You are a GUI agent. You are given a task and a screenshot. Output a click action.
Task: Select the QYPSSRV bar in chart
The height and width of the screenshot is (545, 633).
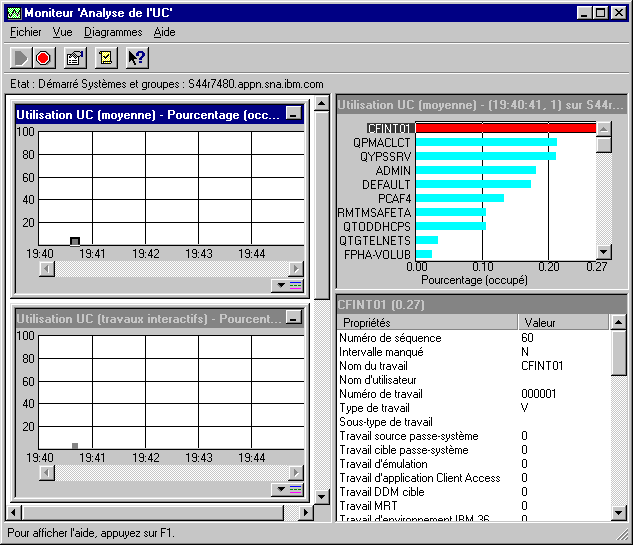point(486,156)
